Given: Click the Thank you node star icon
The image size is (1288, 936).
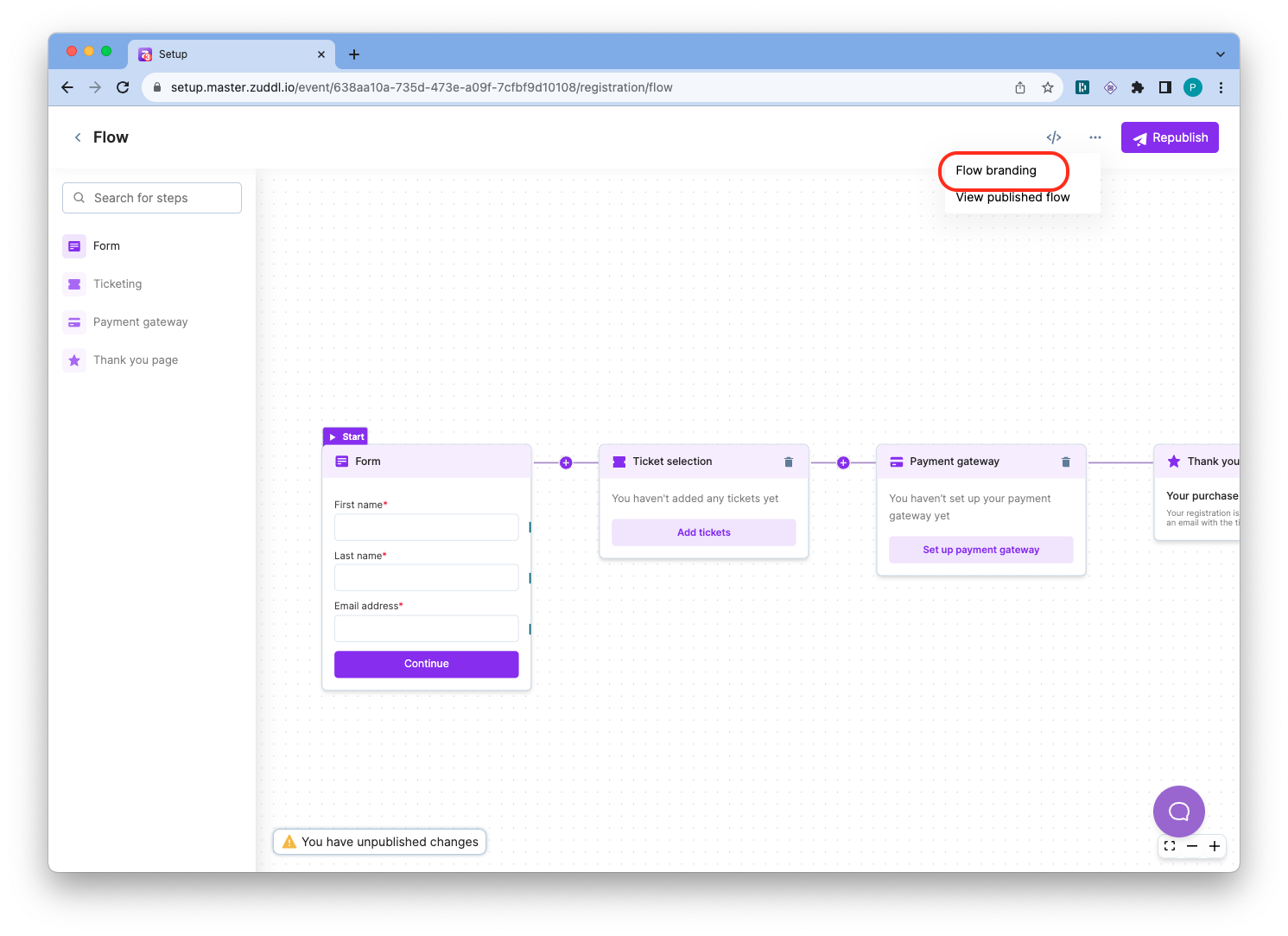Looking at the screenshot, I should click(x=1174, y=462).
